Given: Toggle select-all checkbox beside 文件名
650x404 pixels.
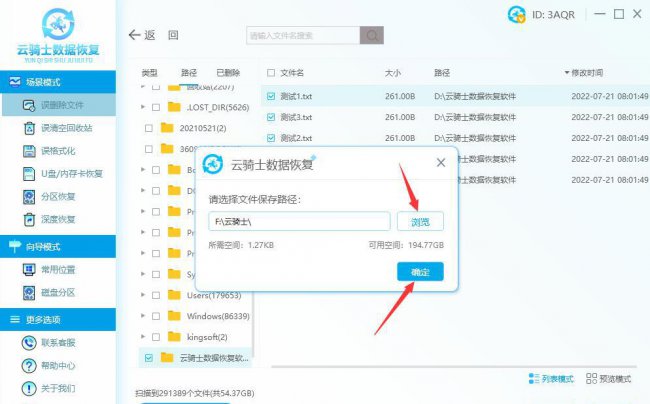Looking at the screenshot, I should point(271,73).
